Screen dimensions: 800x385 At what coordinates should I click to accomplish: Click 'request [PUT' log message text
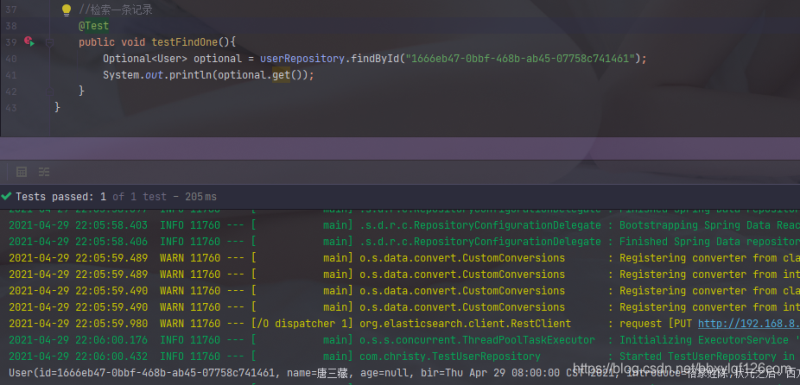coord(656,324)
